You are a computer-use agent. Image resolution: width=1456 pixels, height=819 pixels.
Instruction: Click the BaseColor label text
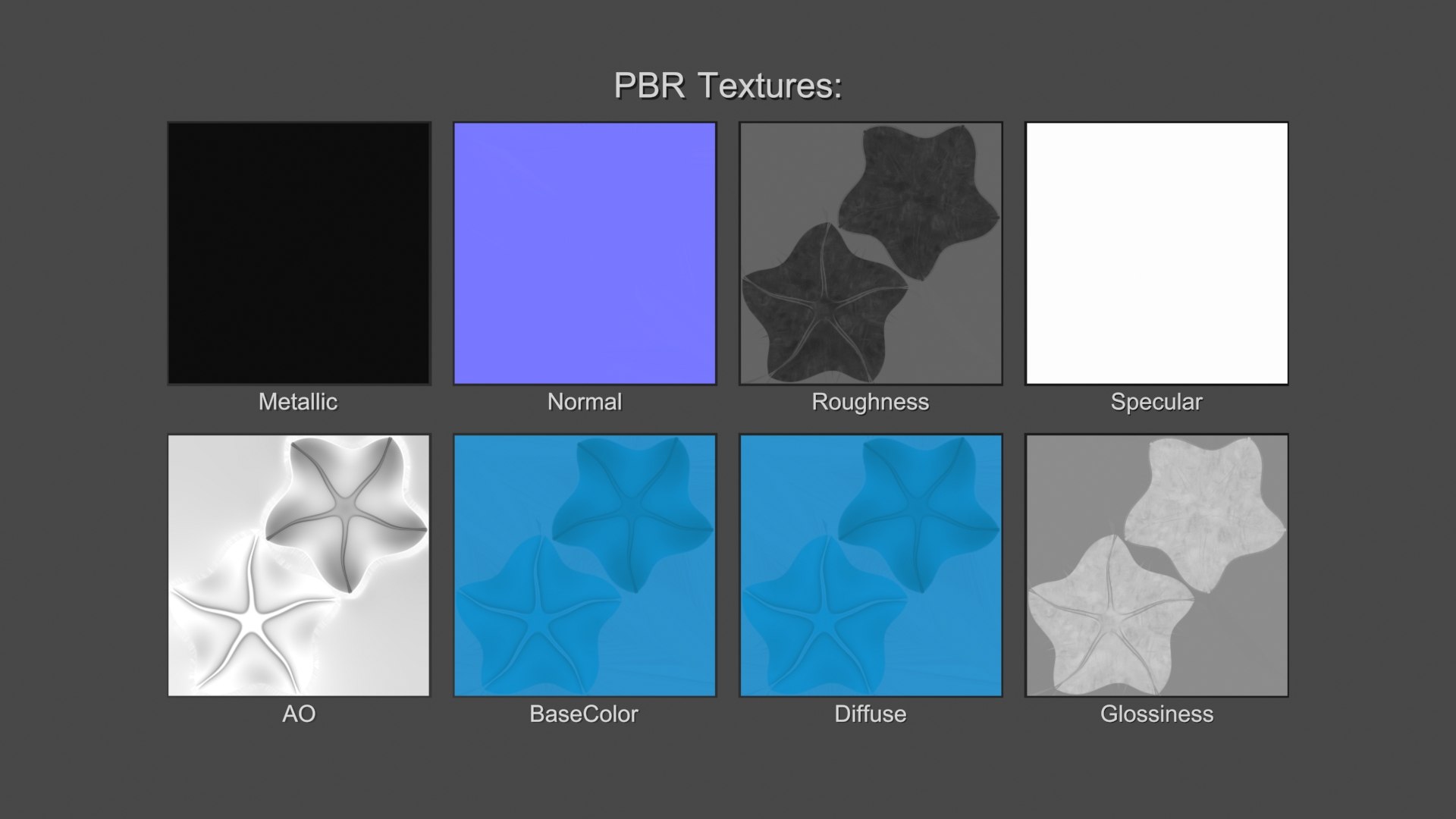(584, 714)
